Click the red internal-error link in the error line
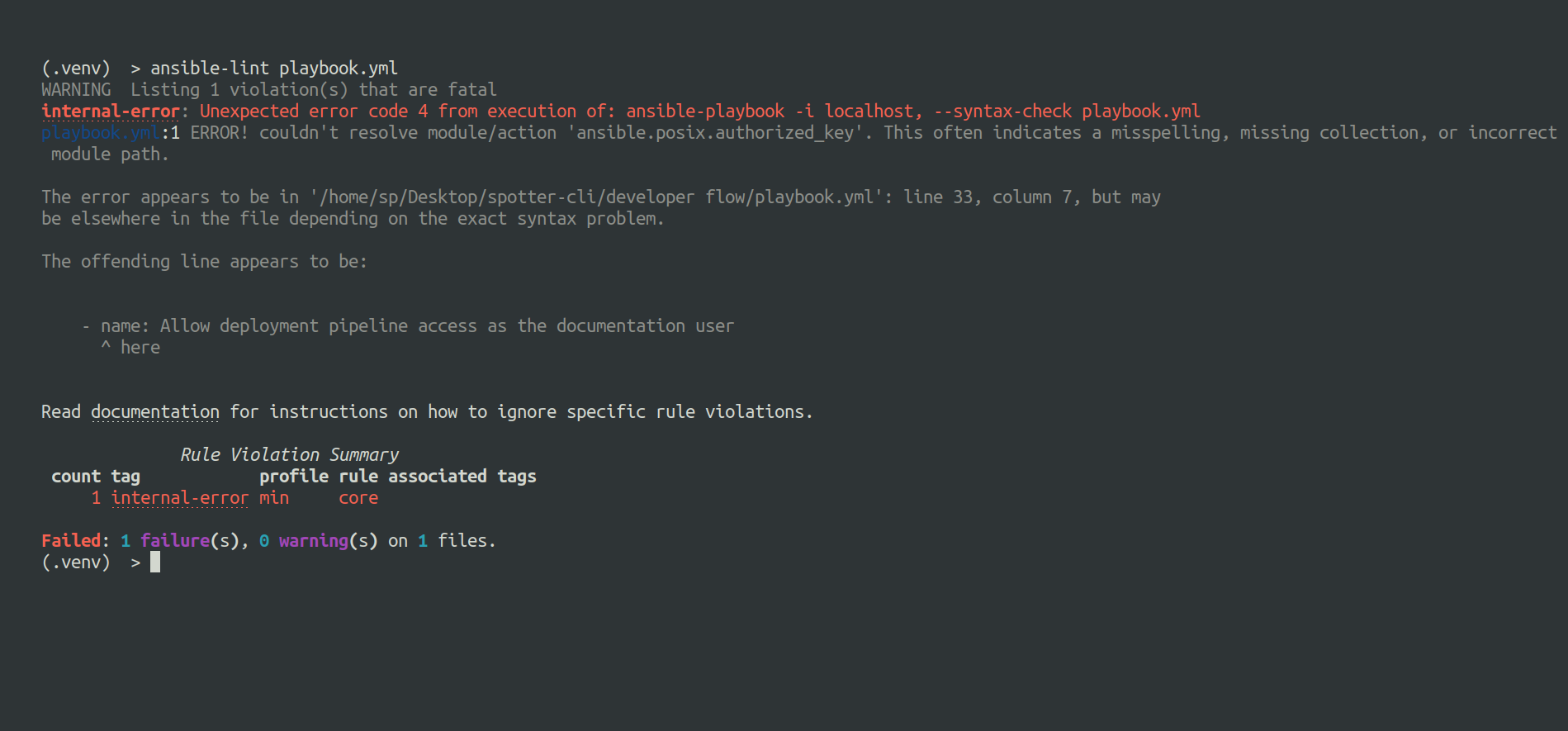The height and width of the screenshot is (731, 1568). pos(110,112)
